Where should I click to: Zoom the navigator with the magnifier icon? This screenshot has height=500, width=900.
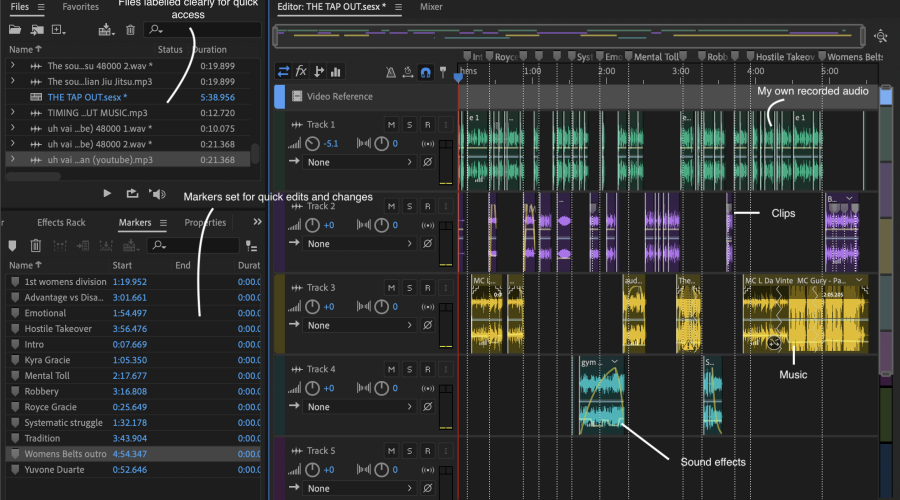click(880, 36)
